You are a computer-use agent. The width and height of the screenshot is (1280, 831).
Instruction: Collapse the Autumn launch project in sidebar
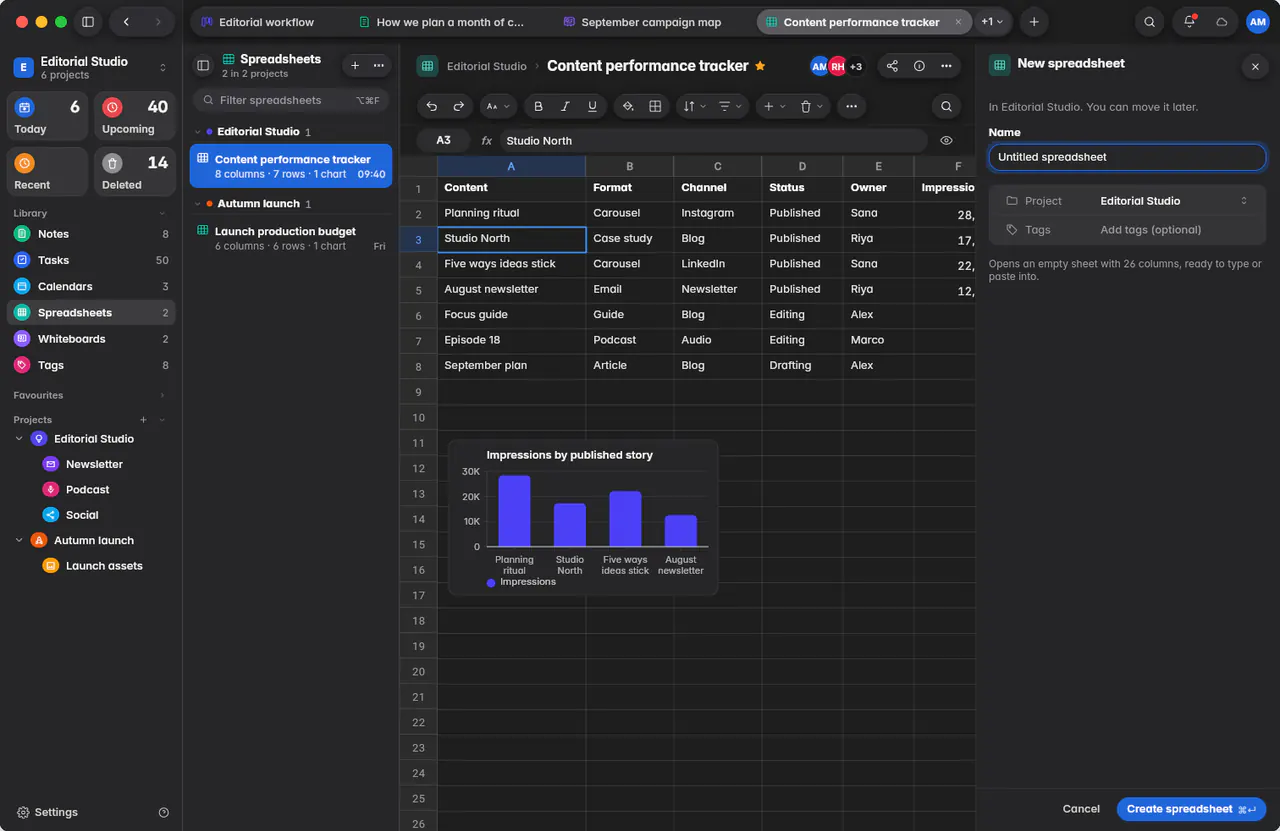coord(19,540)
